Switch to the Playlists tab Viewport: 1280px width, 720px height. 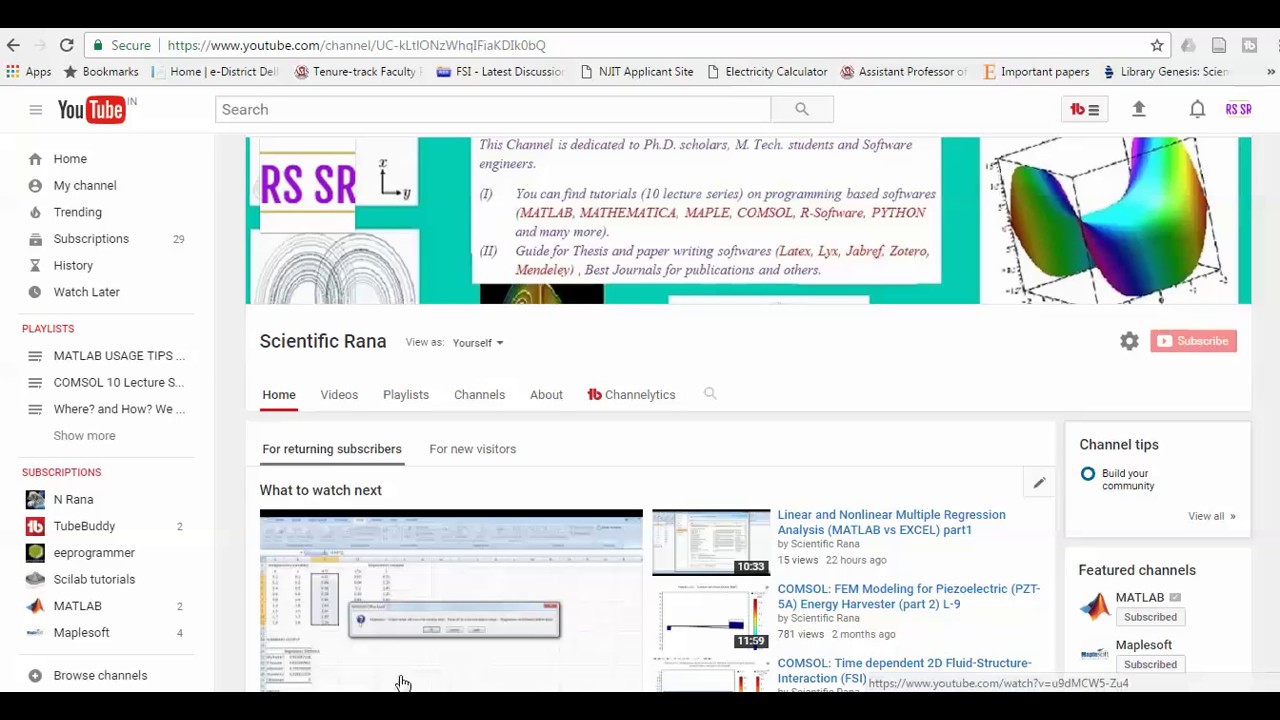(x=406, y=395)
